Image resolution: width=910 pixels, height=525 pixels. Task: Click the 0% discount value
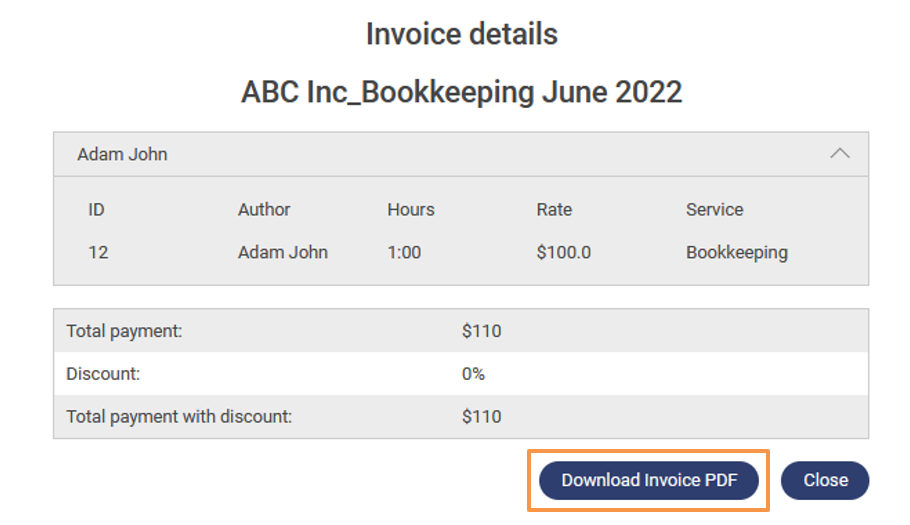473,374
